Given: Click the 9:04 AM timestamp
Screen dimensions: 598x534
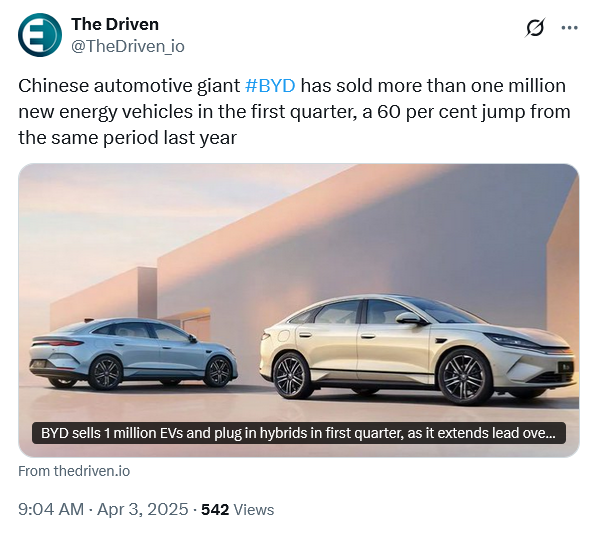Looking at the screenshot, I should pos(51,510).
